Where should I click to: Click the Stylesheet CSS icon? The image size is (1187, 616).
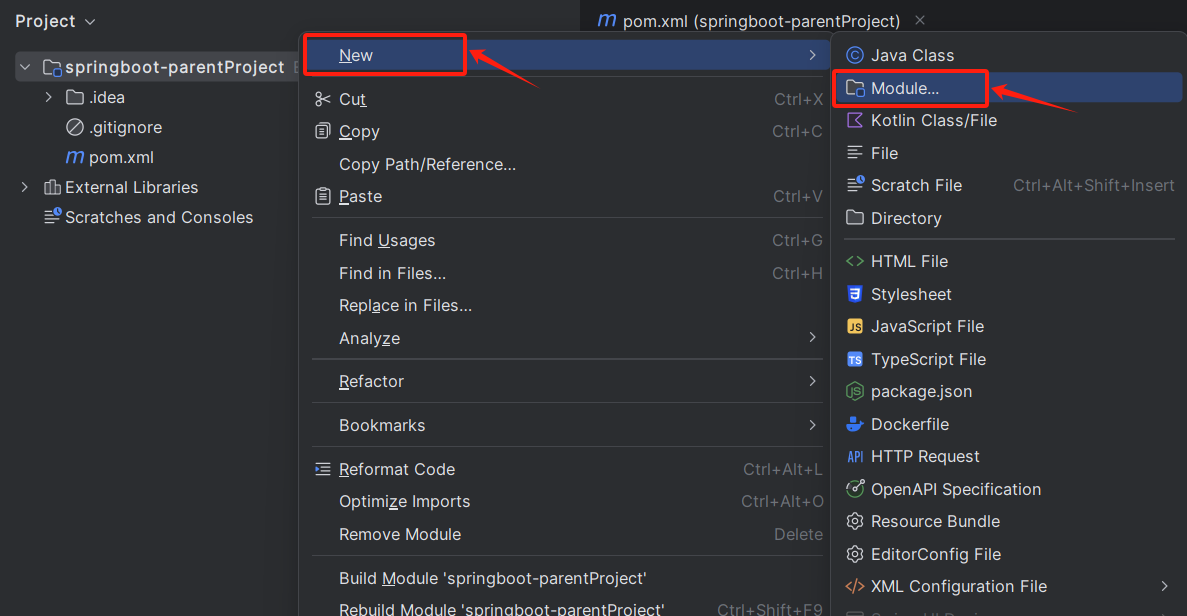click(x=855, y=294)
